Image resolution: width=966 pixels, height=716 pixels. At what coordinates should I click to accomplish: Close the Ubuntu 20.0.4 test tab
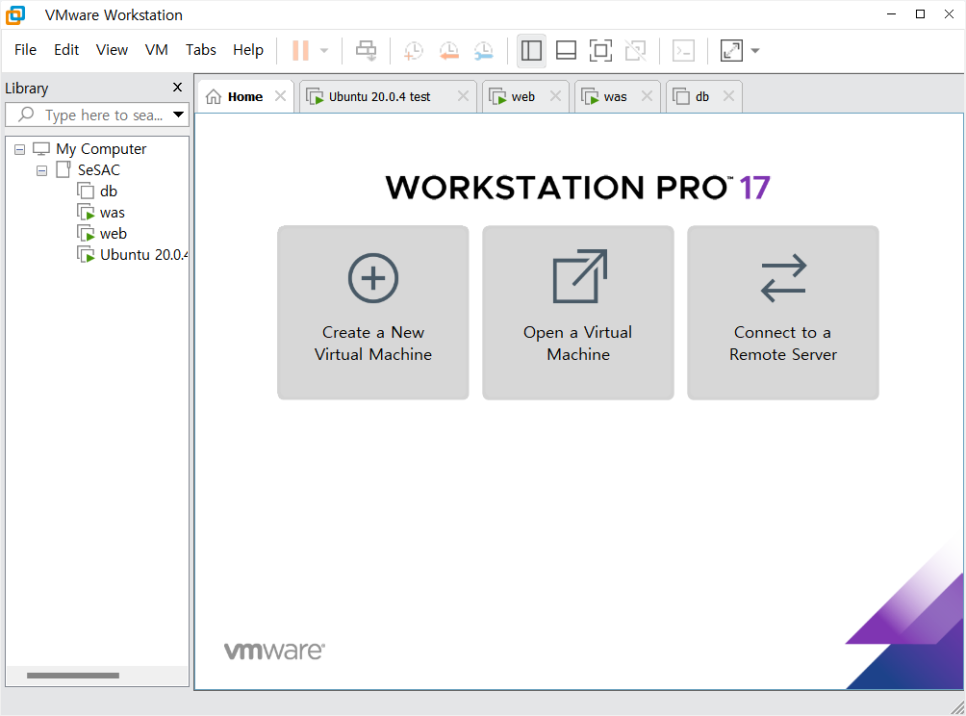click(x=463, y=96)
